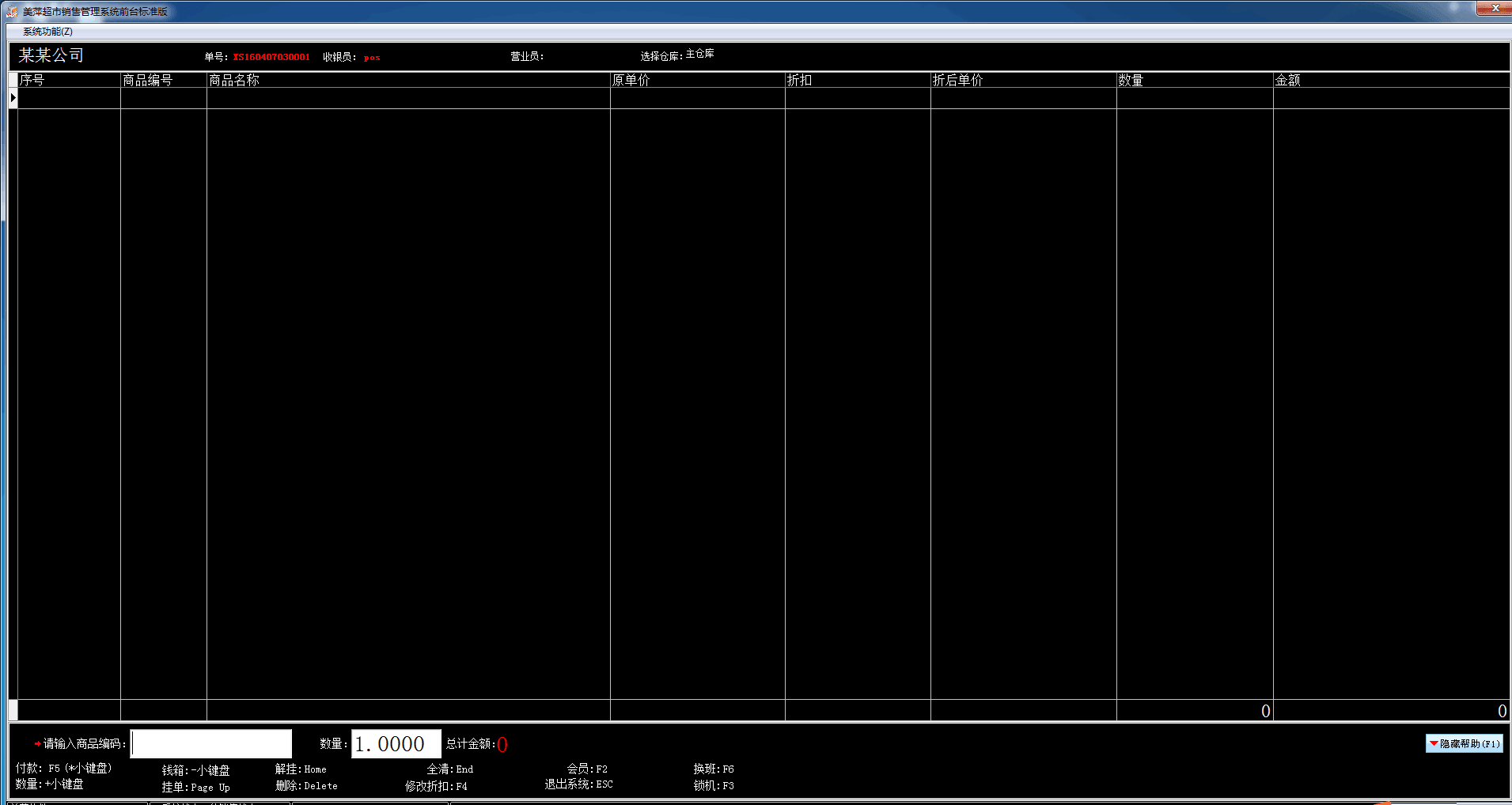Click the 数量 field showing 1.0000

tap(395, 744)
